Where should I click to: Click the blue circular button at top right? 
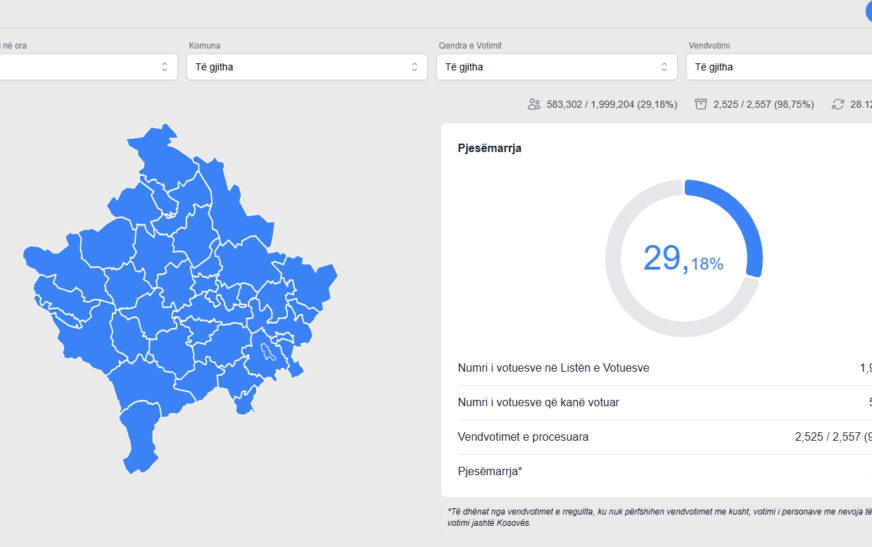point(866,11)
